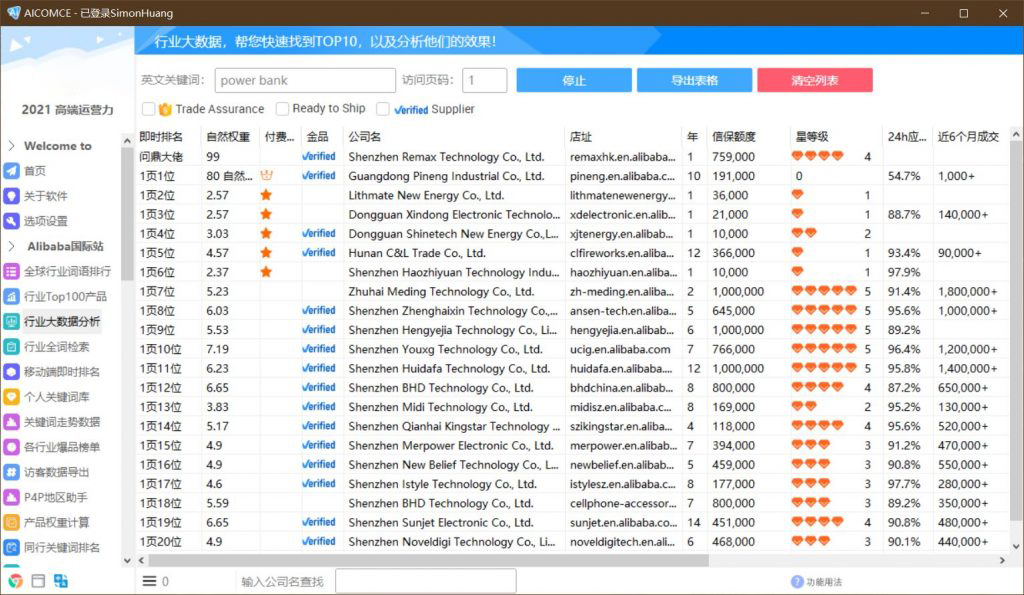Open 个人关键词库 heart icon

11,396
